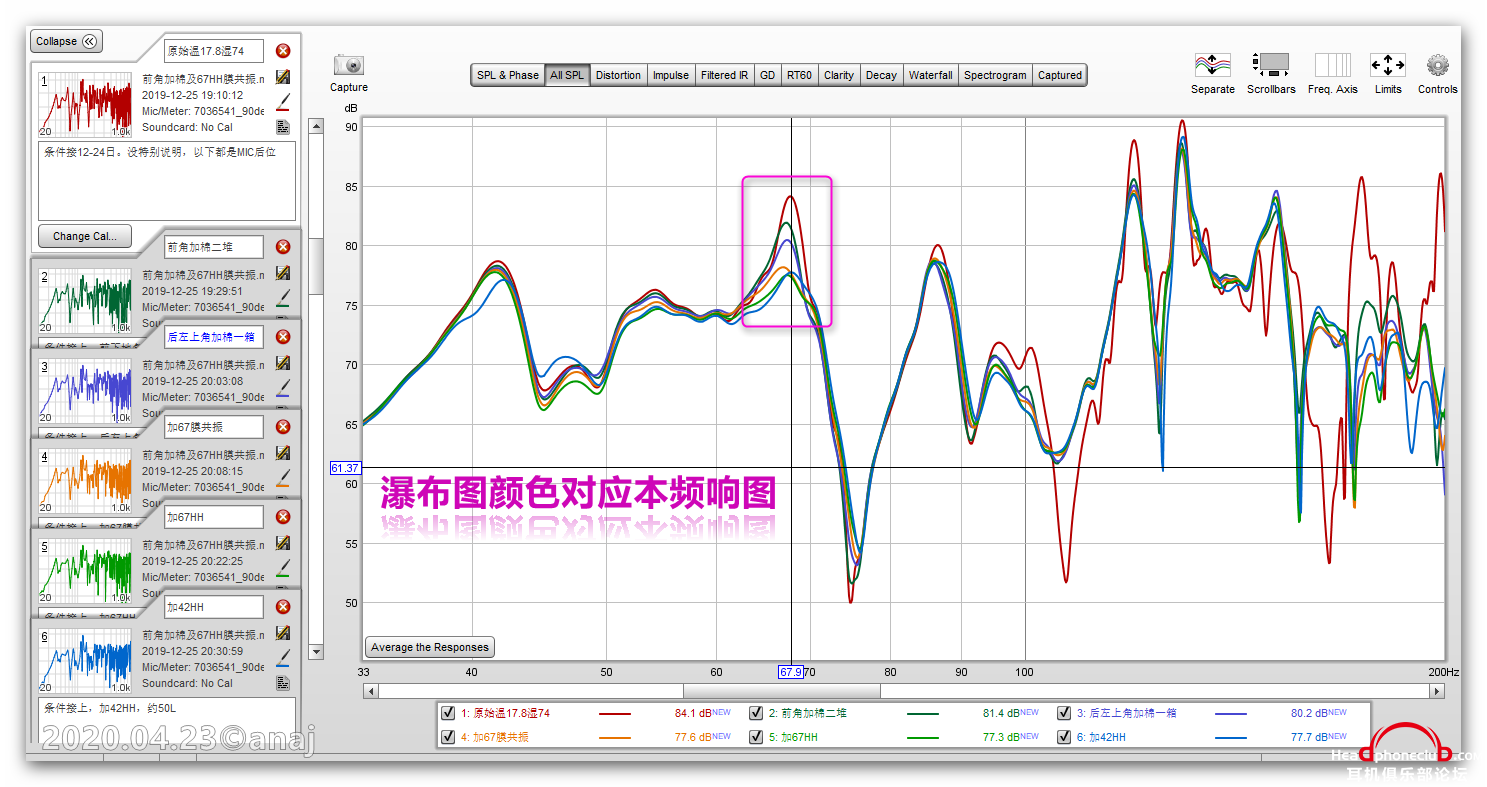Edit name field 加42HH

214,607
